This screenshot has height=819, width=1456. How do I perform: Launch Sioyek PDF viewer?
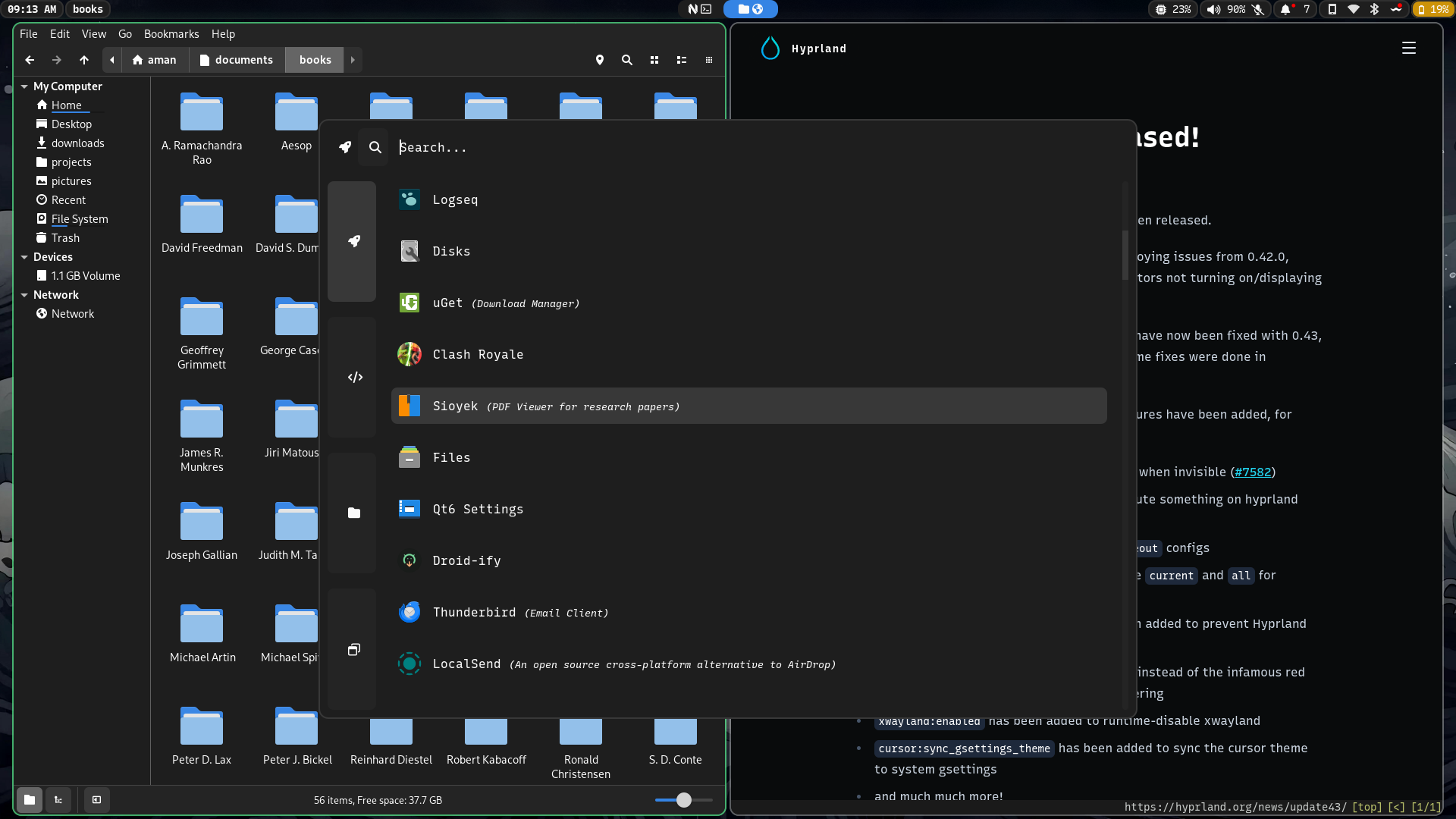point(748,406)
